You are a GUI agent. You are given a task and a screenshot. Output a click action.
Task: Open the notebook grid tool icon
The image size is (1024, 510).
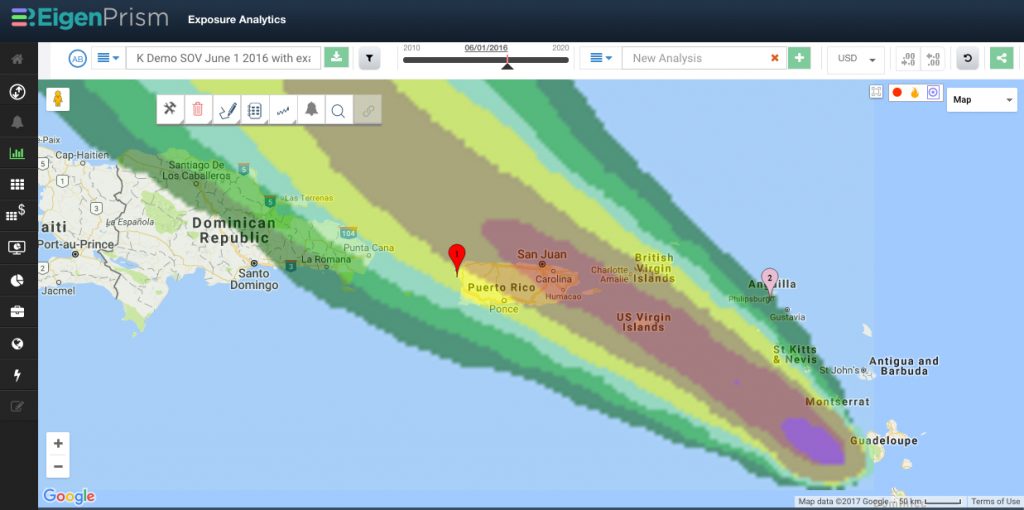pyautogui.click(x=255, y=110)
